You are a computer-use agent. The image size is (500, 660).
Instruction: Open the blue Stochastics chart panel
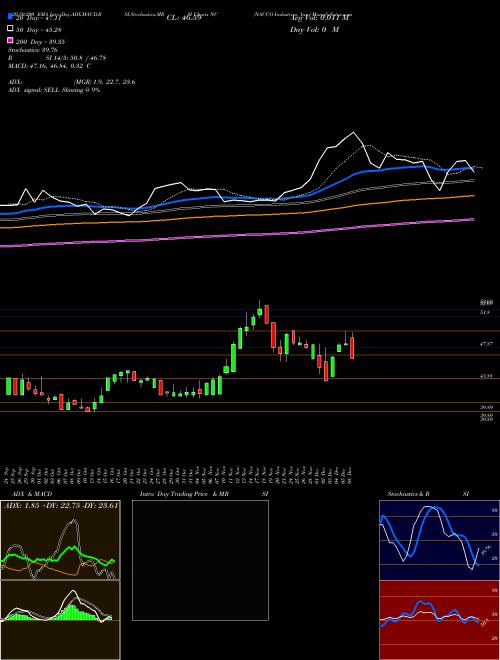point(439,540)
